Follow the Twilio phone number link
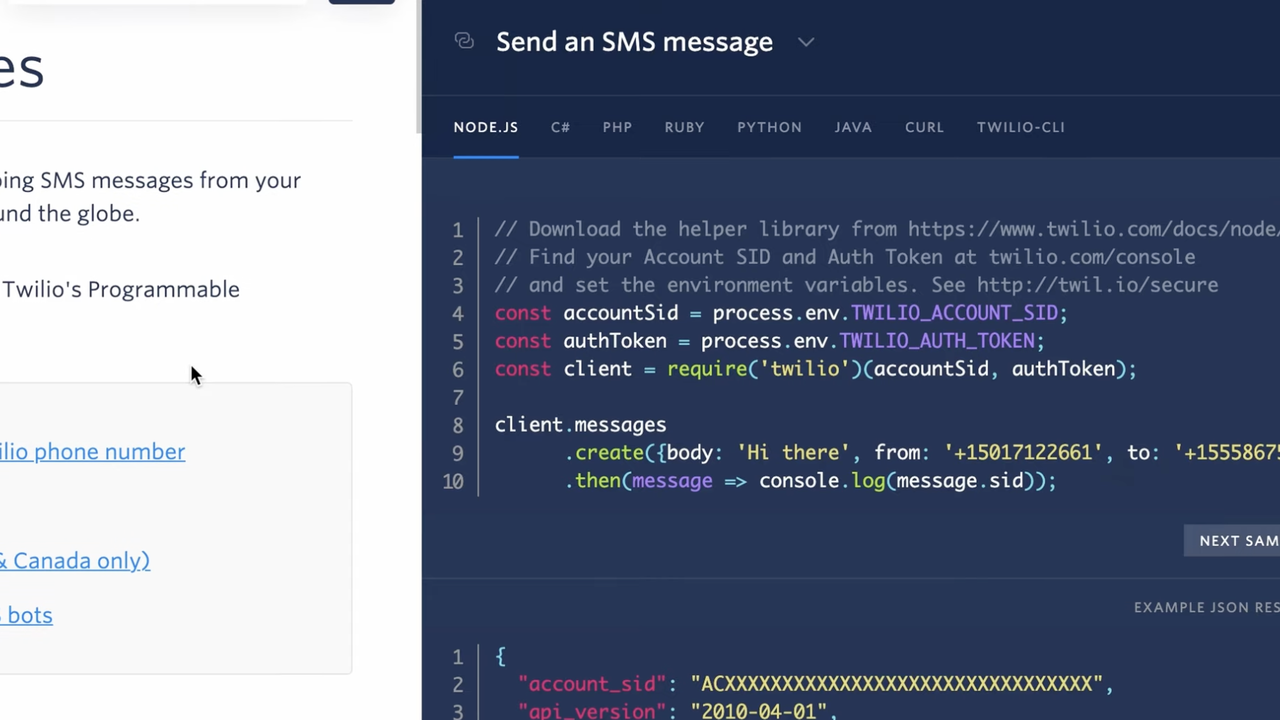Viewport: 1280px width, 720px height. point(92,452)
